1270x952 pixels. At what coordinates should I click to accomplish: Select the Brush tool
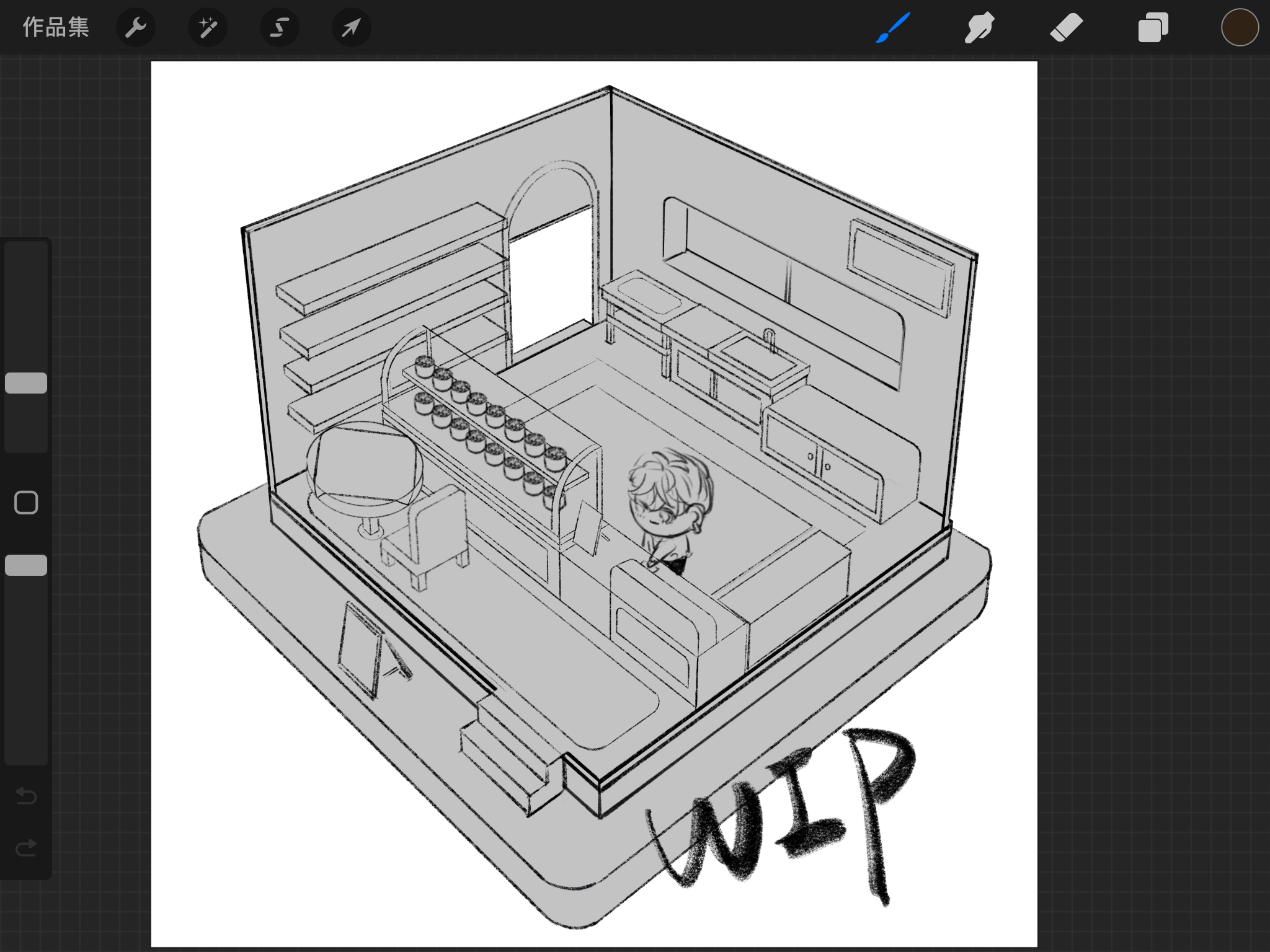coord(893,27)
